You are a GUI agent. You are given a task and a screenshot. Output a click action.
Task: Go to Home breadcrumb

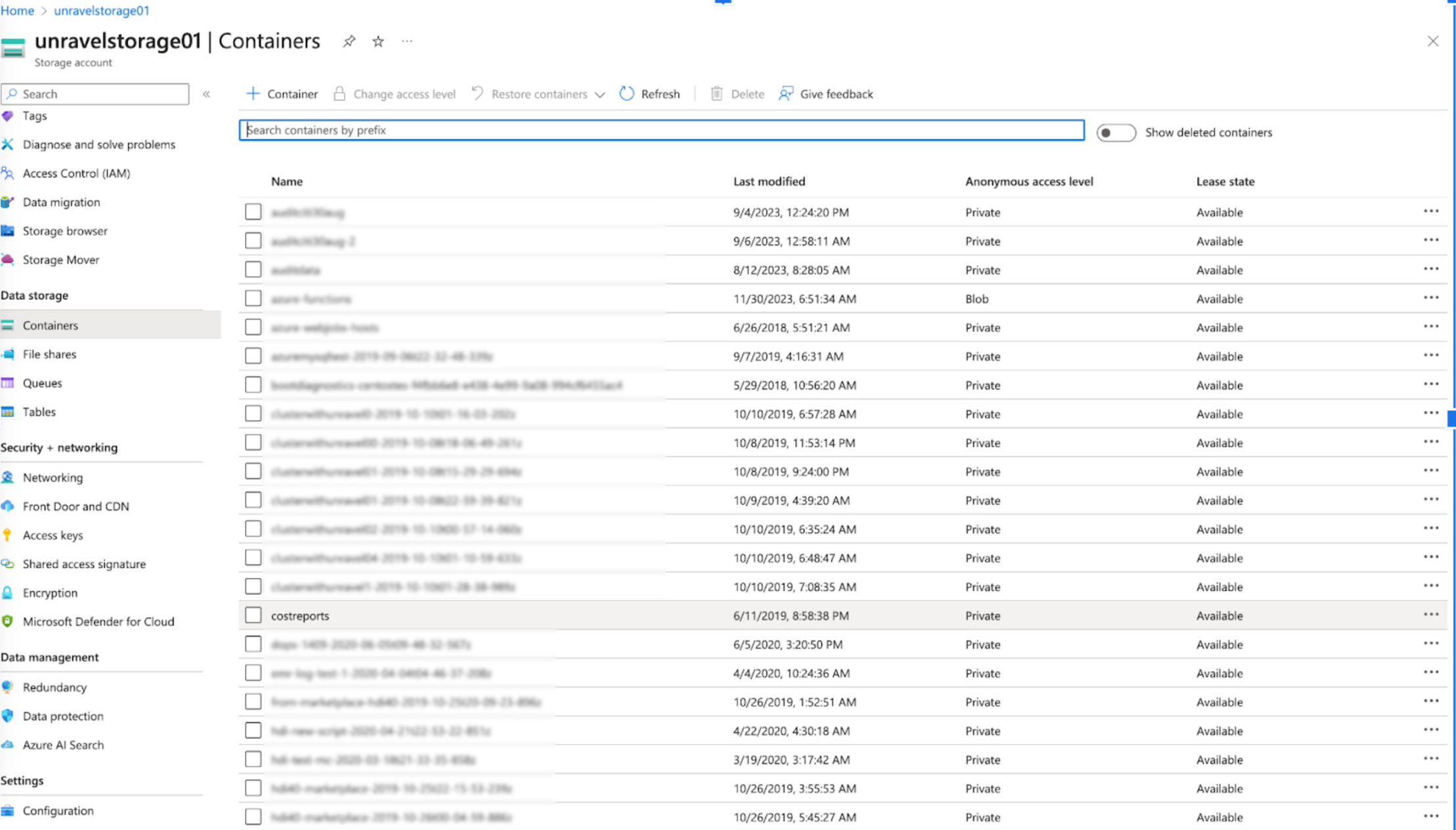tap(17, 11)
